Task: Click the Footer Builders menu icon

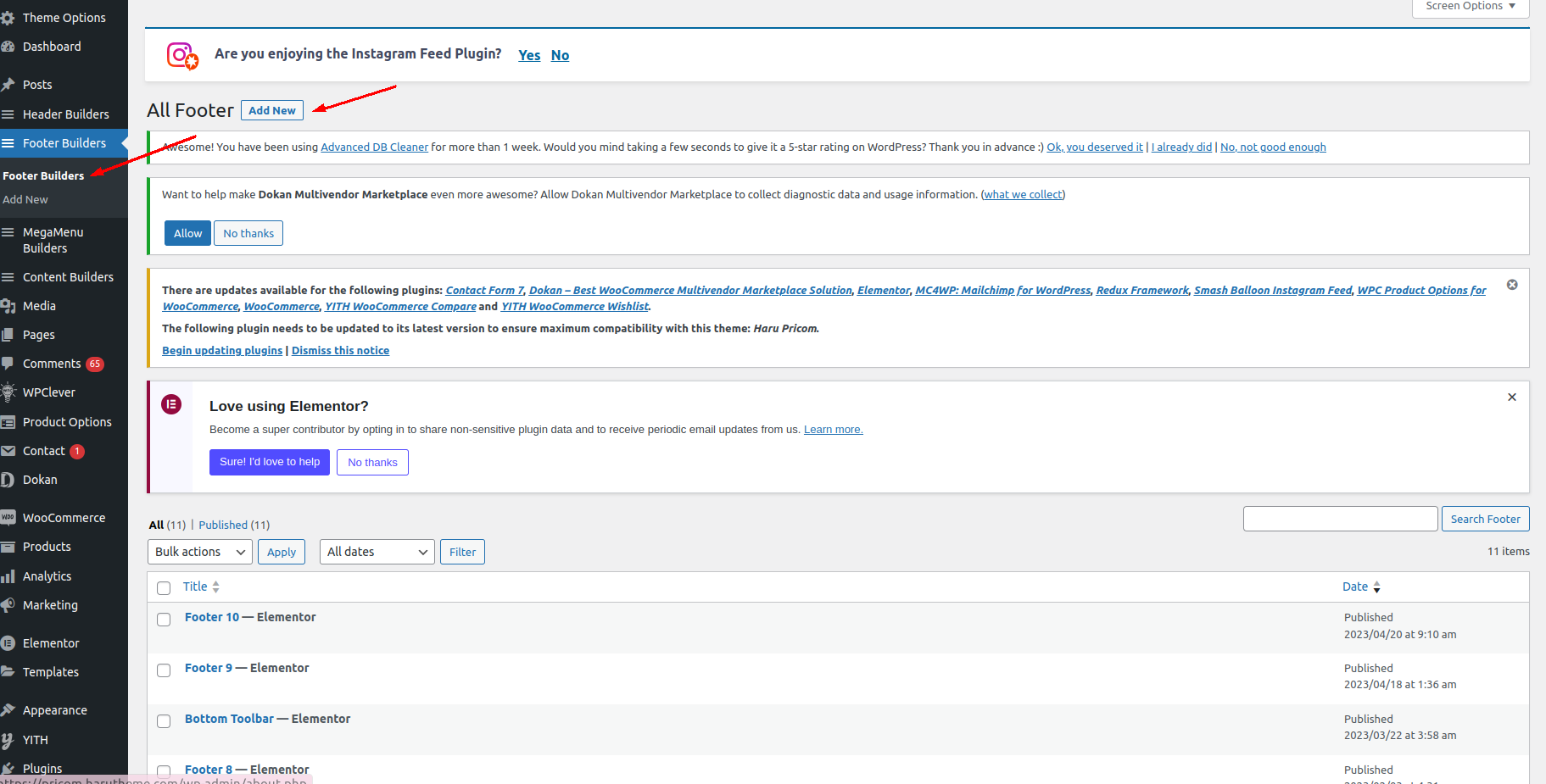Action: pyautogui.click(x=8, y=143)
